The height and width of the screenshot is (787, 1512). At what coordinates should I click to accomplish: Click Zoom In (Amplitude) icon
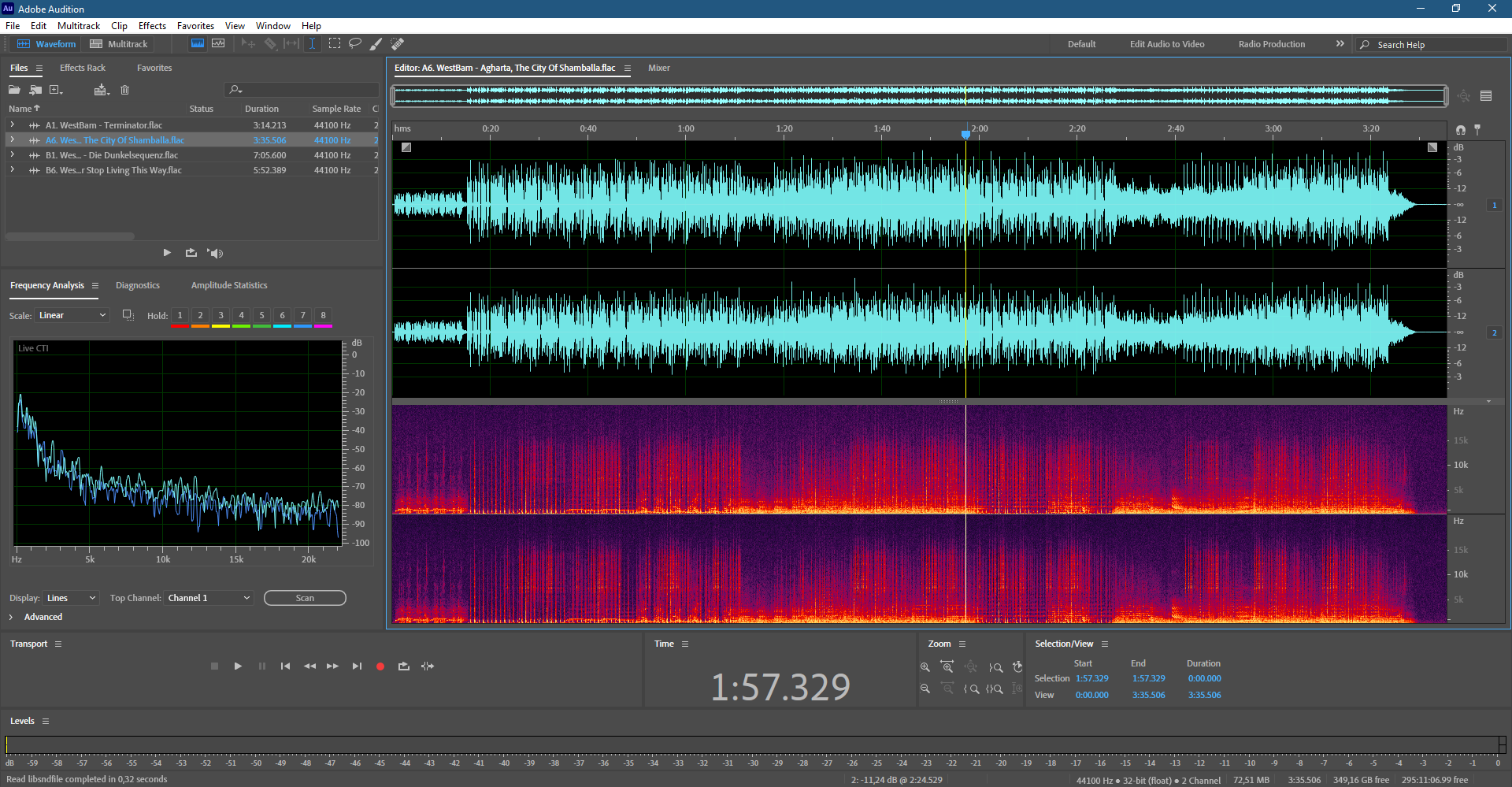point(925,667)
